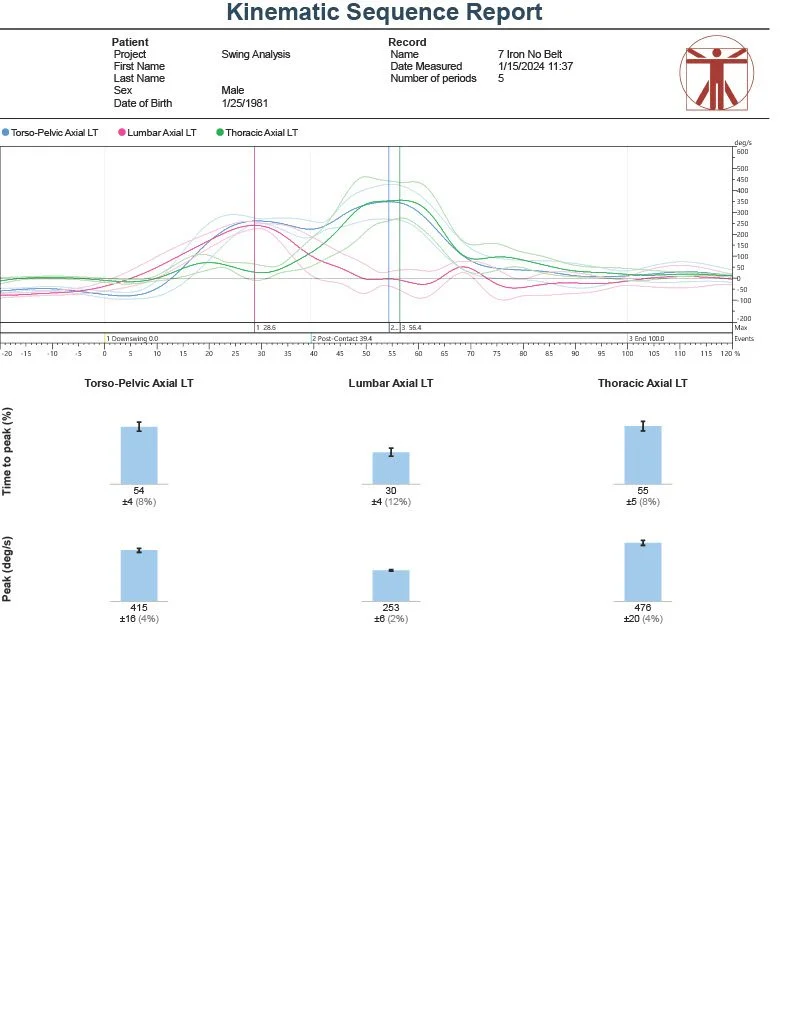The height and width of the screenshot is (1024, 791).
Task: Click the 28.6 max marker label
Action: pos(268,327)
